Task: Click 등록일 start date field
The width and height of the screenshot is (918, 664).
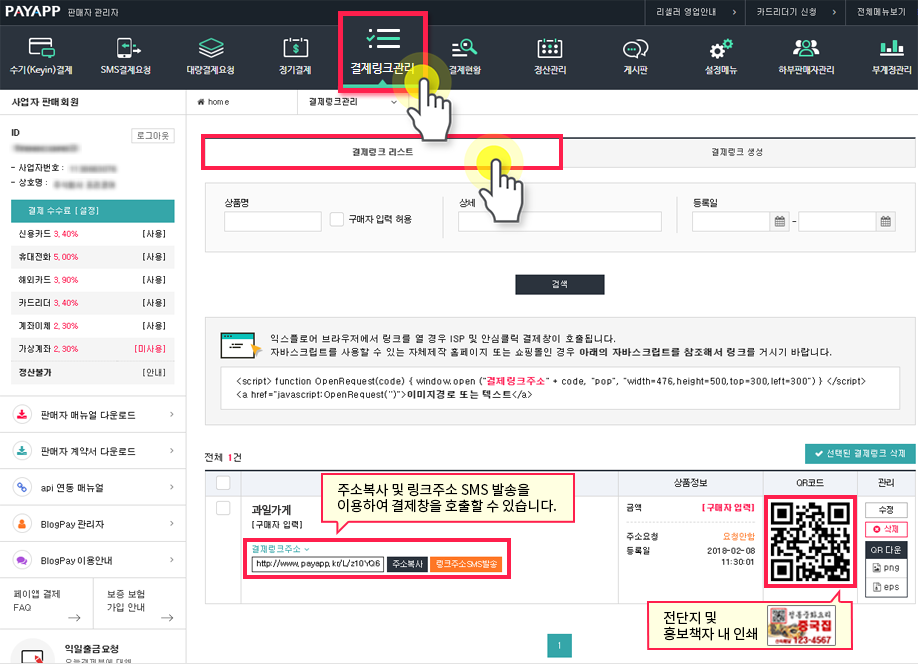Action: point(731,221)
